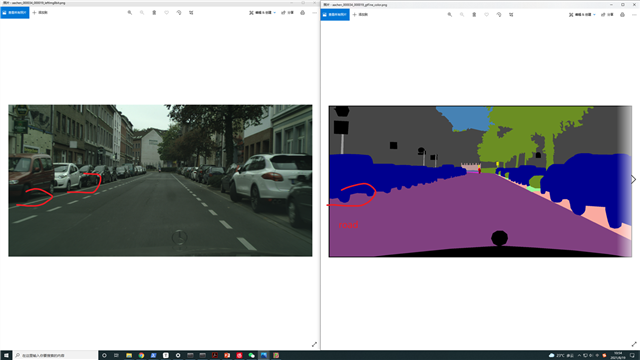Open notification center on taskbar
The image size is (640, 360).
633,355
